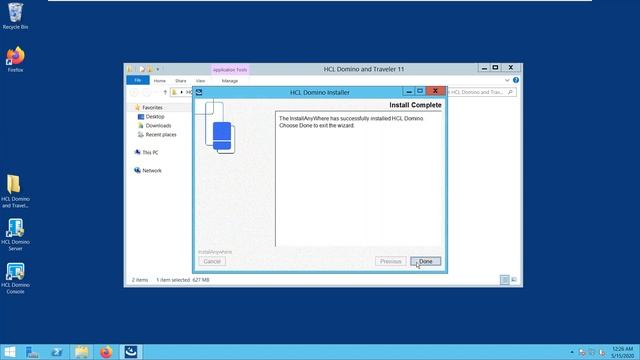Viewport: 640px width, 360px height.
Task: Select HCL Domino and Traveler desktop folder
Action: pyautogui.click(x=15, y=191)
